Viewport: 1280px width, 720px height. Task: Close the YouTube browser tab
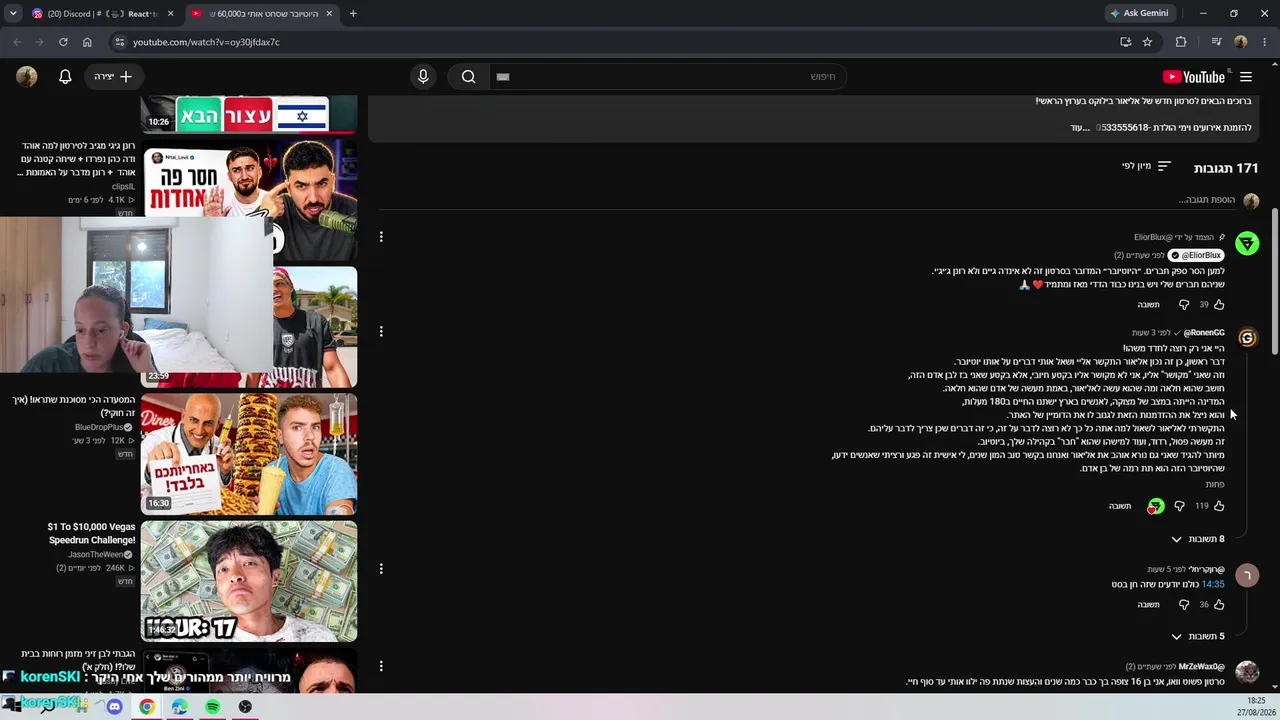pos(330,13)
